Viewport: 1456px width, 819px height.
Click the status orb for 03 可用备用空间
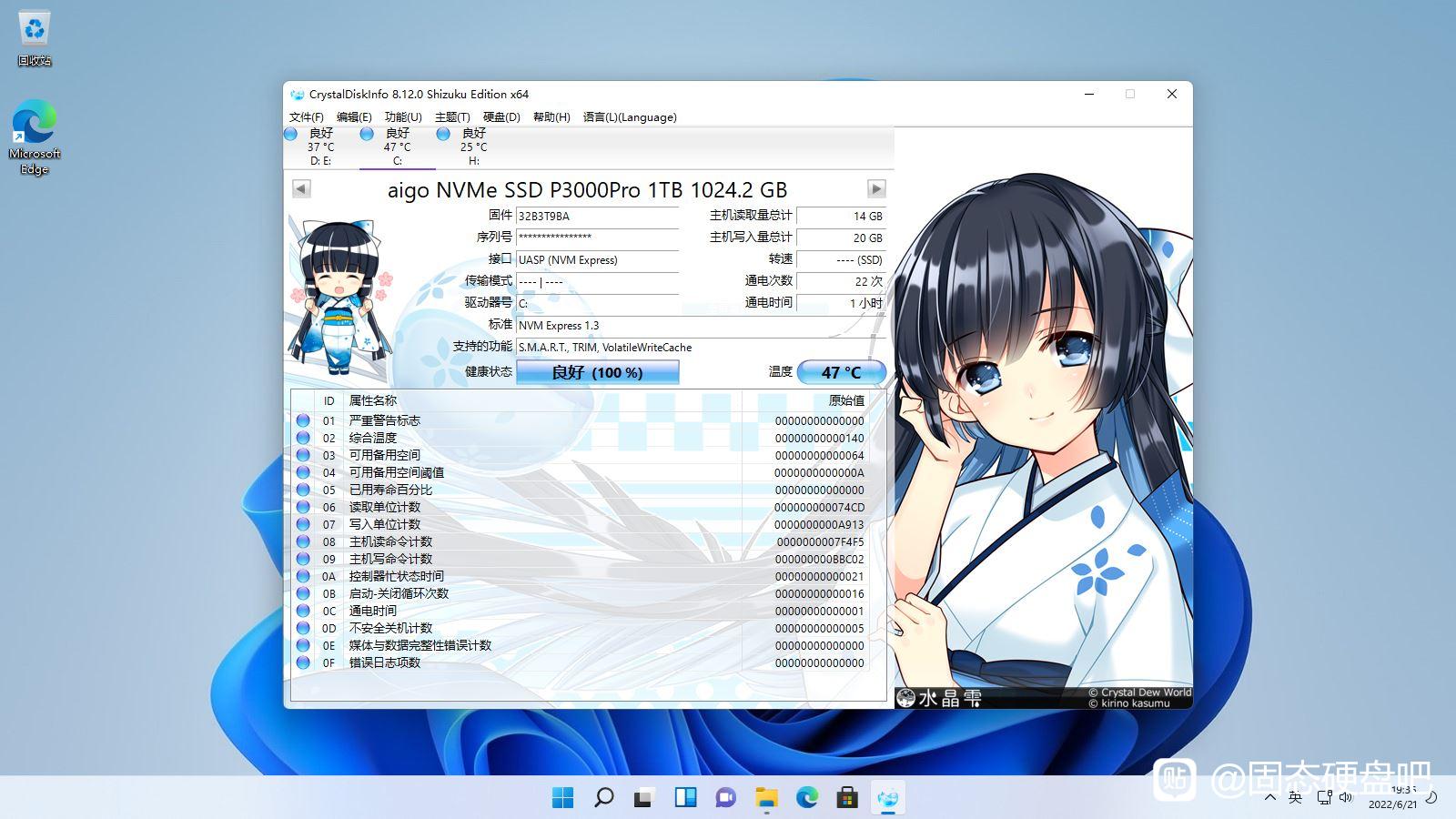[303, 455]
